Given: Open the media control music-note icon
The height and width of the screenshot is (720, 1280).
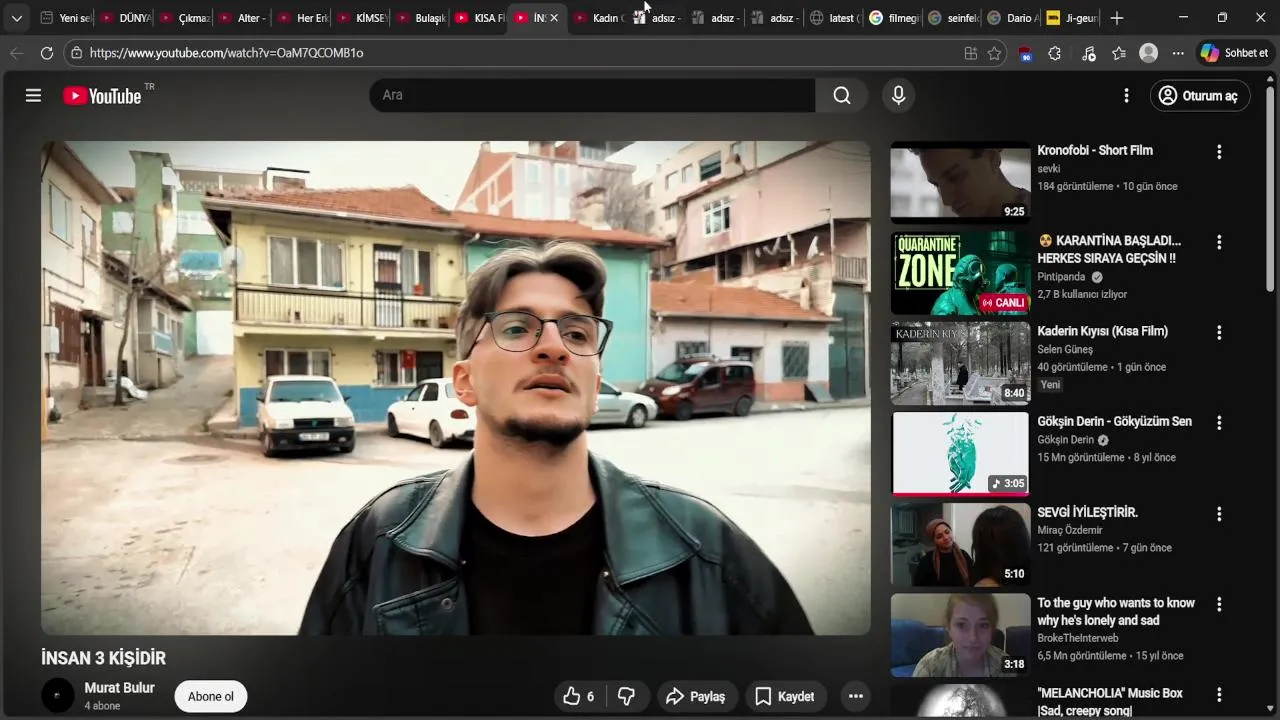Looking at the screenshot, I should pyautogui.click(x=1089, y=53).
